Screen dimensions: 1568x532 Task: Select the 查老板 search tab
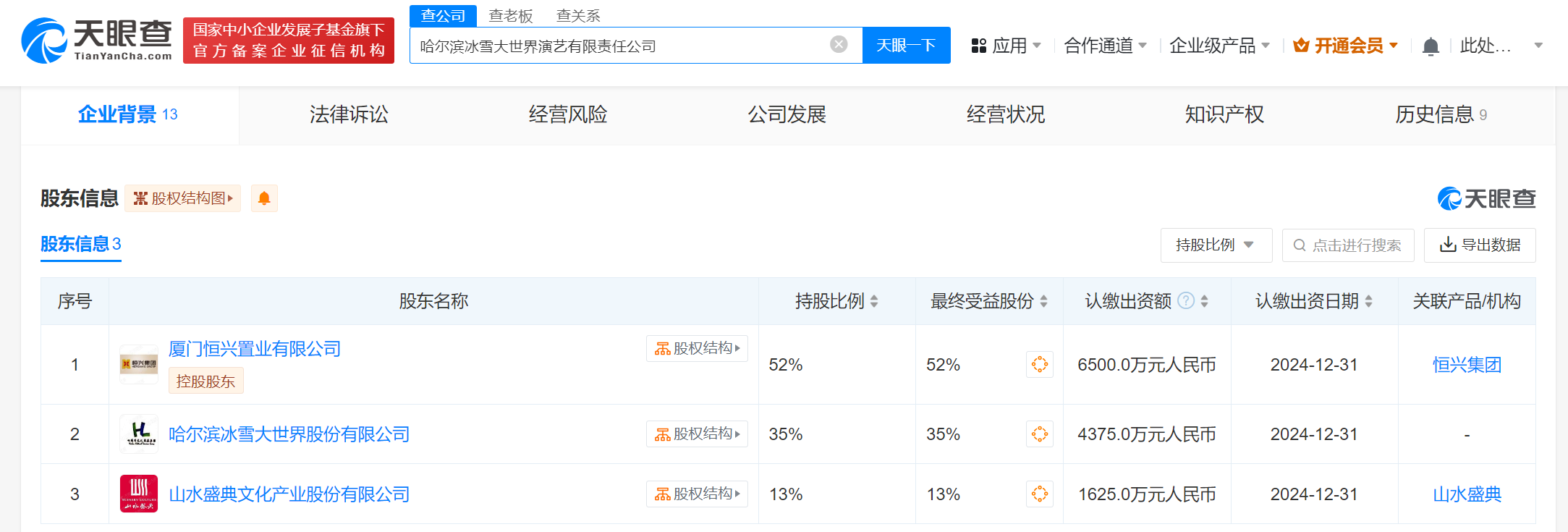coord(511,16)
